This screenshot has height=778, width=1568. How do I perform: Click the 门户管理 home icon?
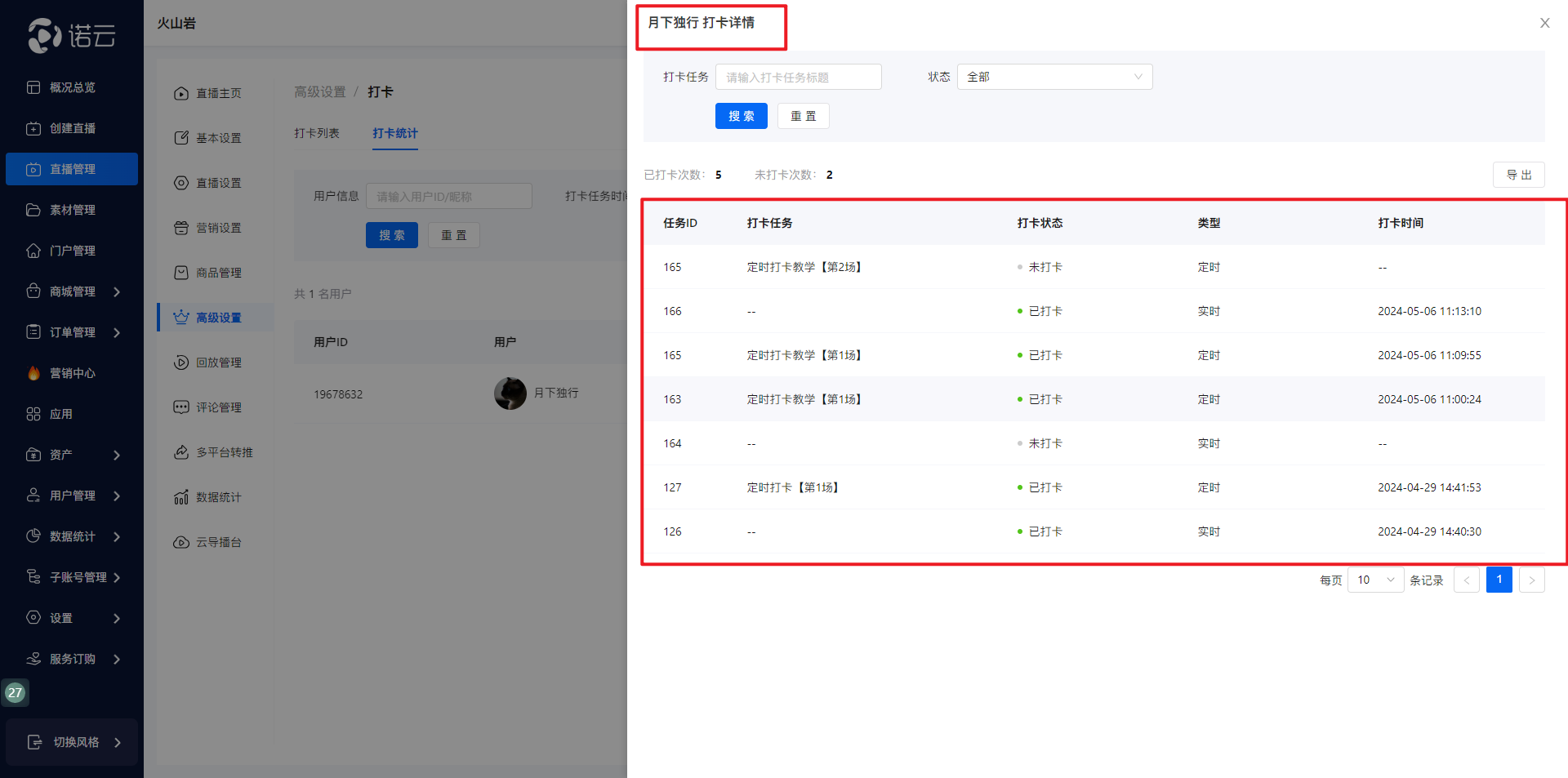(33, 251)
